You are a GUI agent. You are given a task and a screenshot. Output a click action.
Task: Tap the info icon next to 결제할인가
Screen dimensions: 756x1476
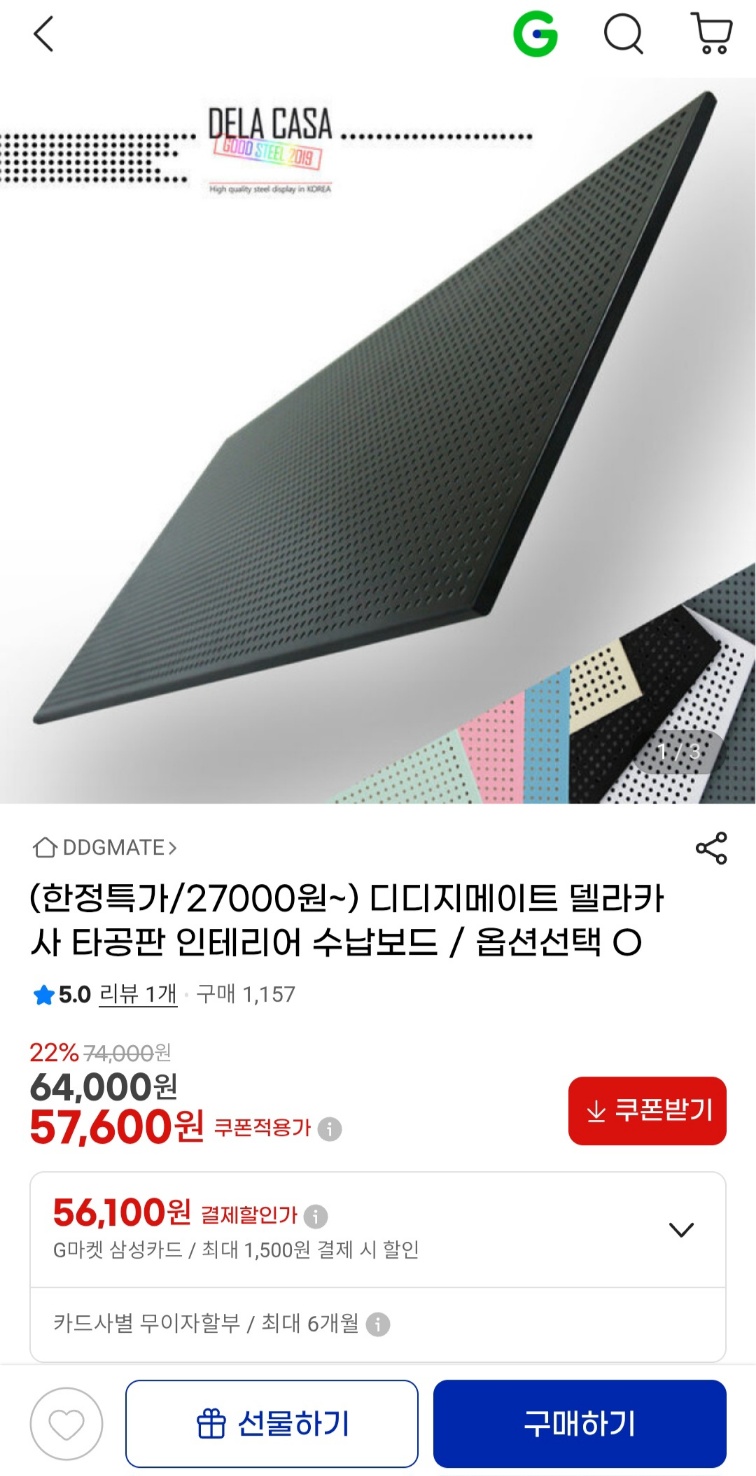point(315,1216)
